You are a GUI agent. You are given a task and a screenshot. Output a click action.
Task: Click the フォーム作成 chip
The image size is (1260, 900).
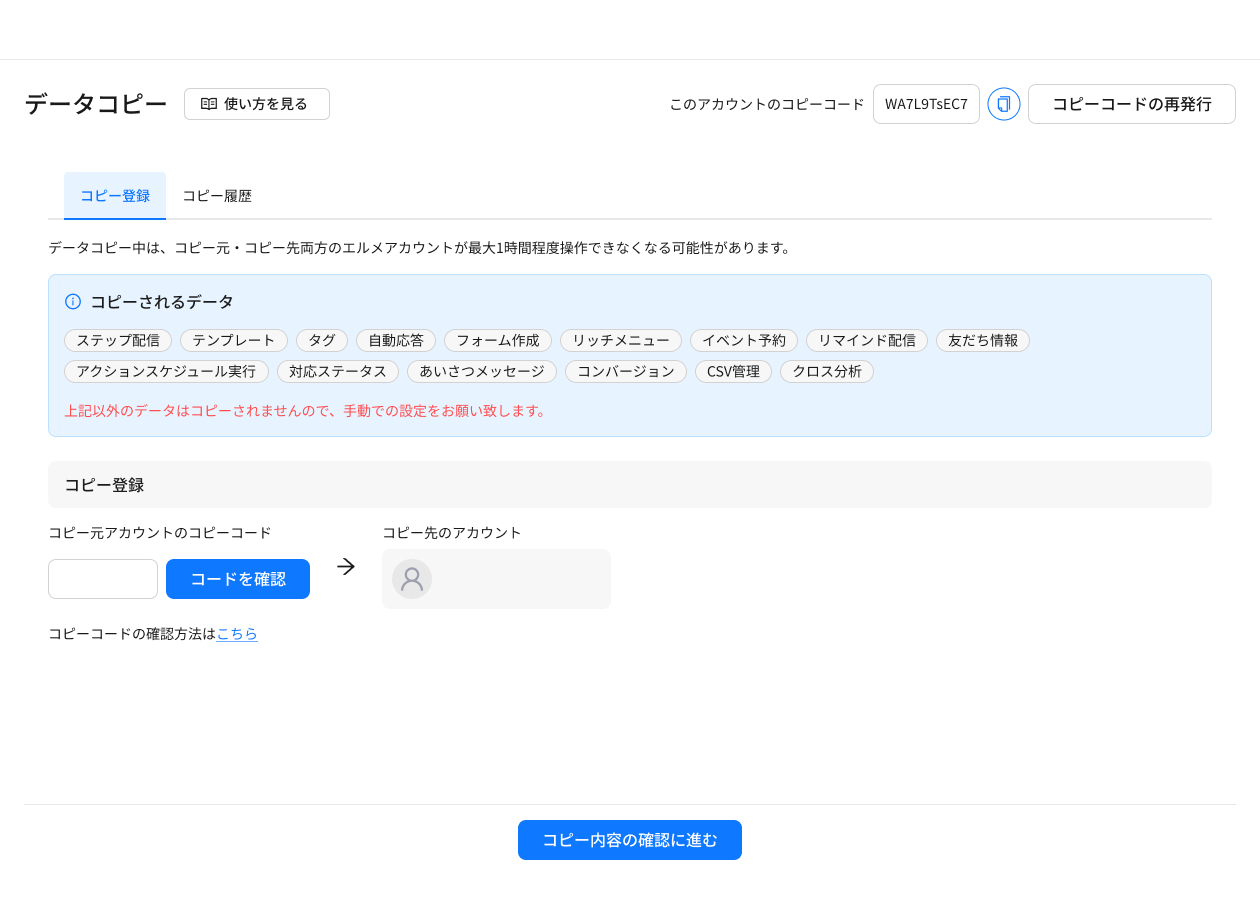498,340
